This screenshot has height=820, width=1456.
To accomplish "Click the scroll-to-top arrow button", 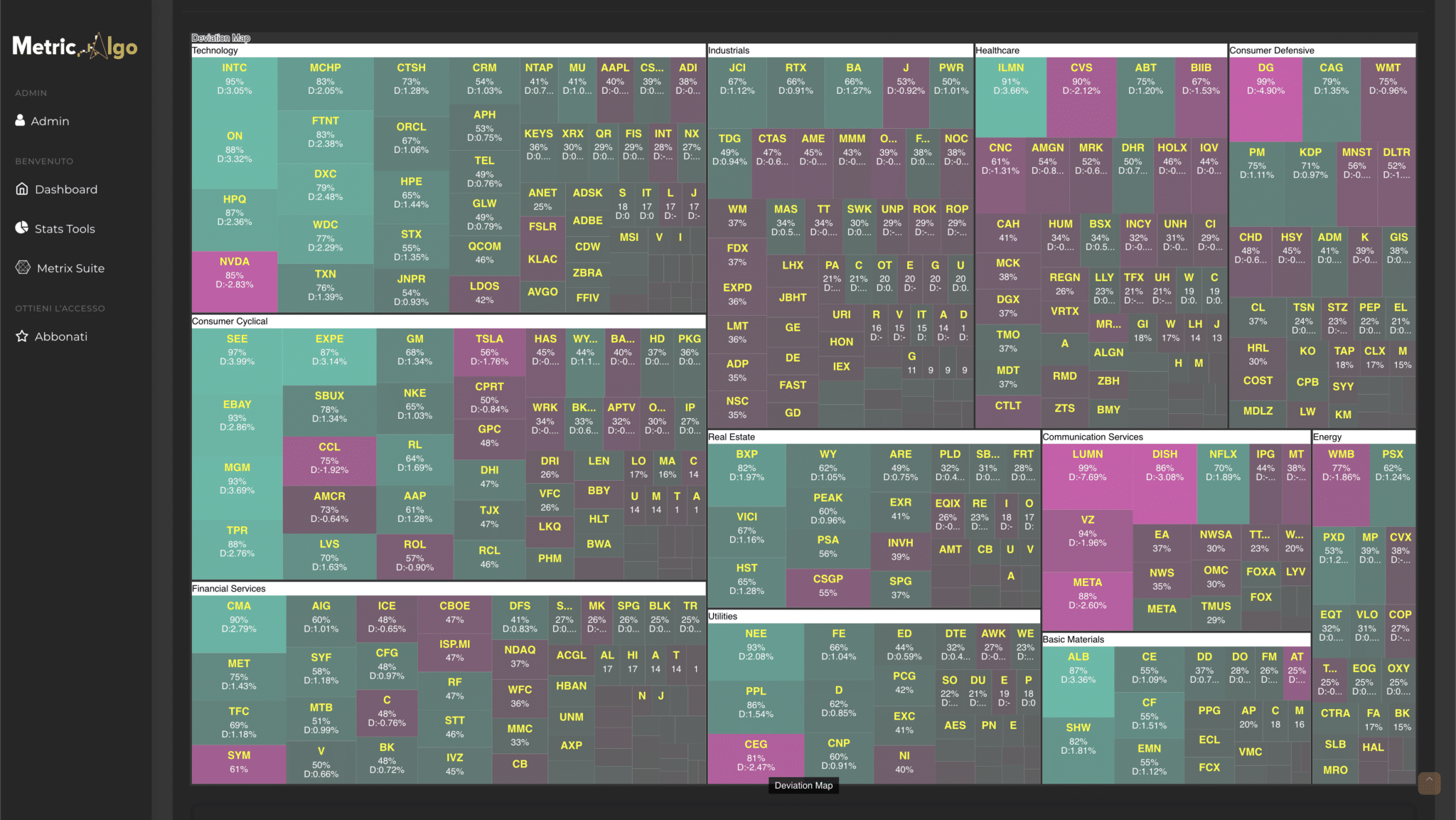I will tap(1429, 782).
